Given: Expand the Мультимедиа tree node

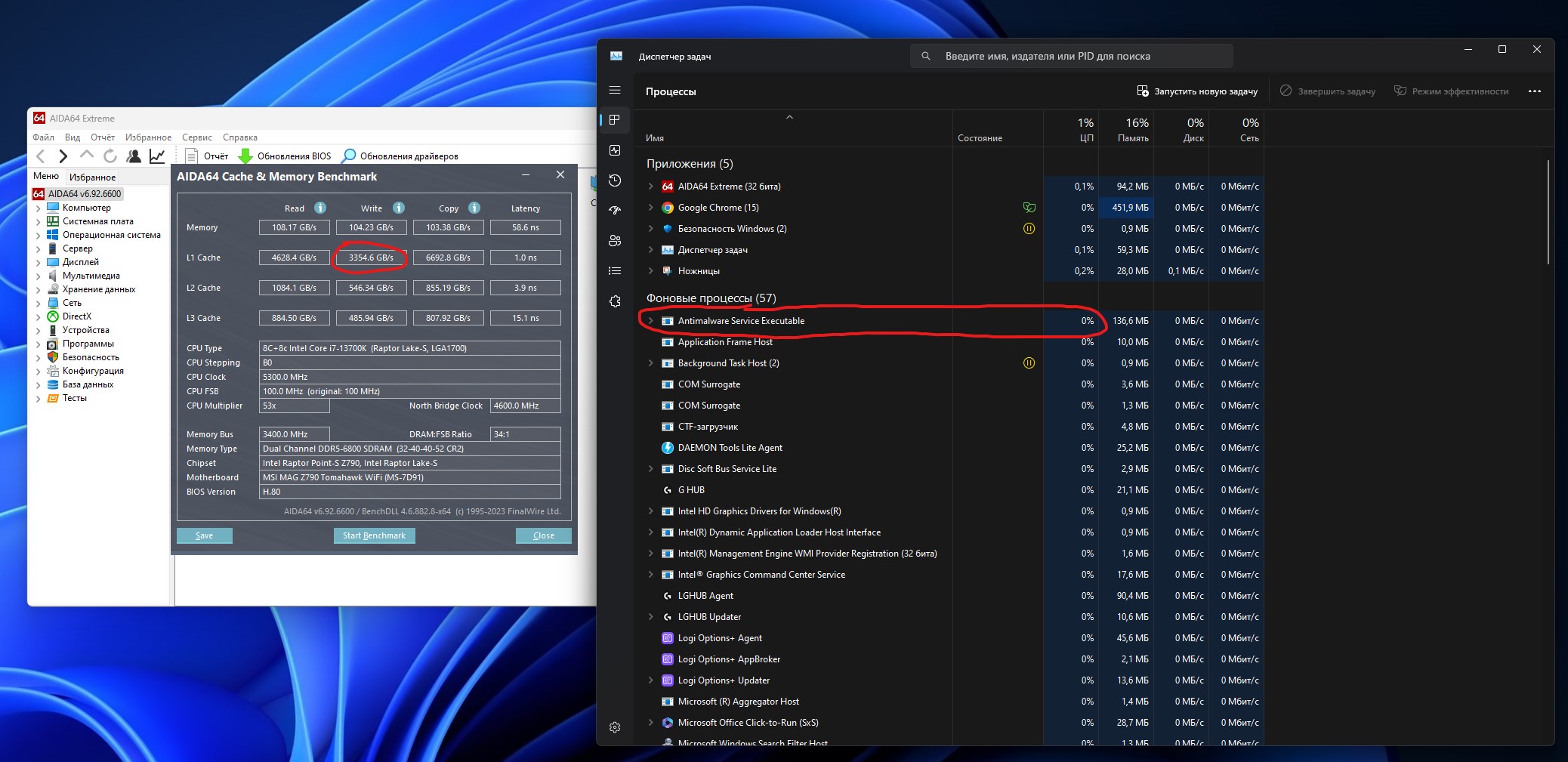Looking at the screenshot, I should point(39,276).
